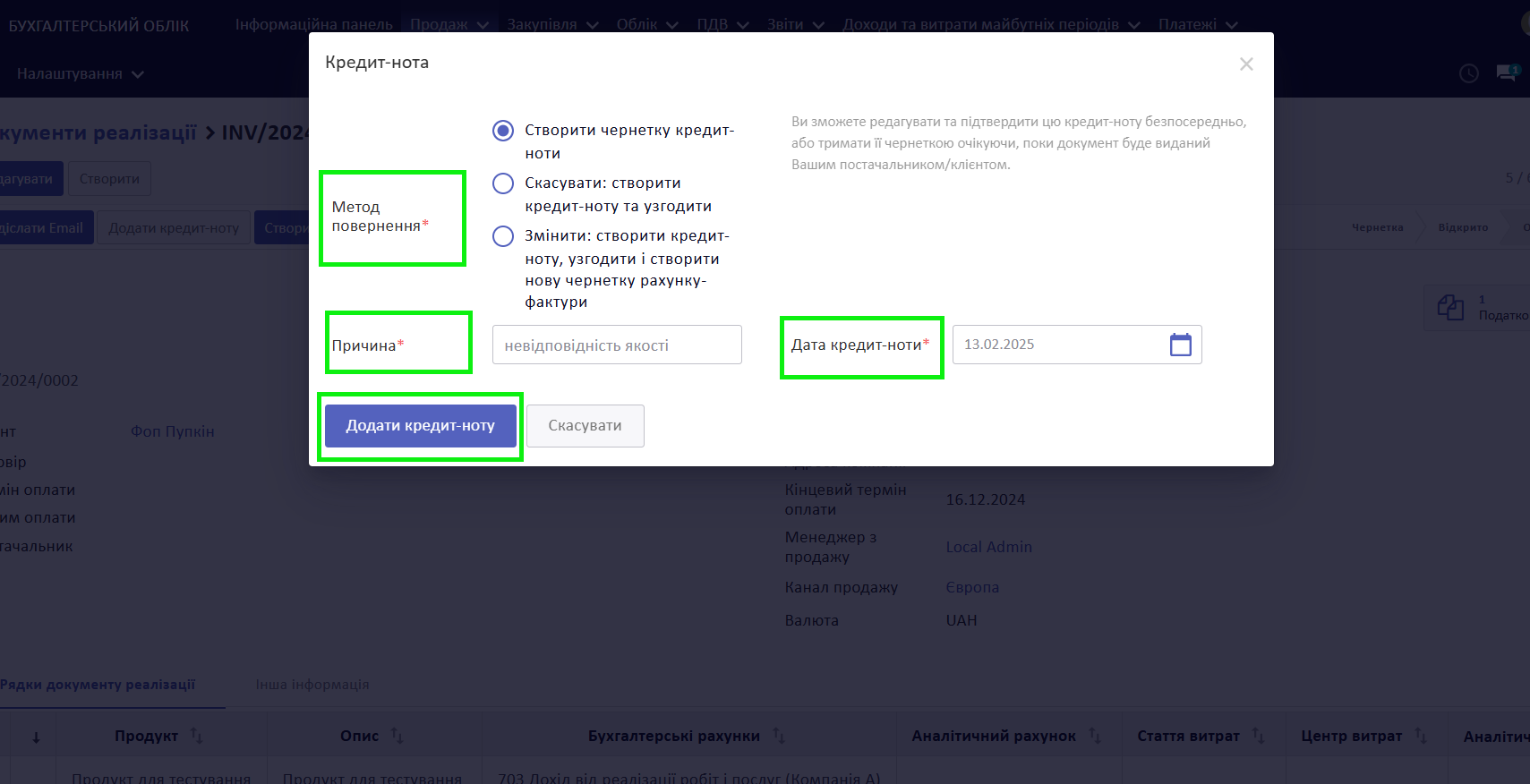Click the down arrow column header icon
The width and height of the screenshot is (1530, 784).
coord(36,737)
